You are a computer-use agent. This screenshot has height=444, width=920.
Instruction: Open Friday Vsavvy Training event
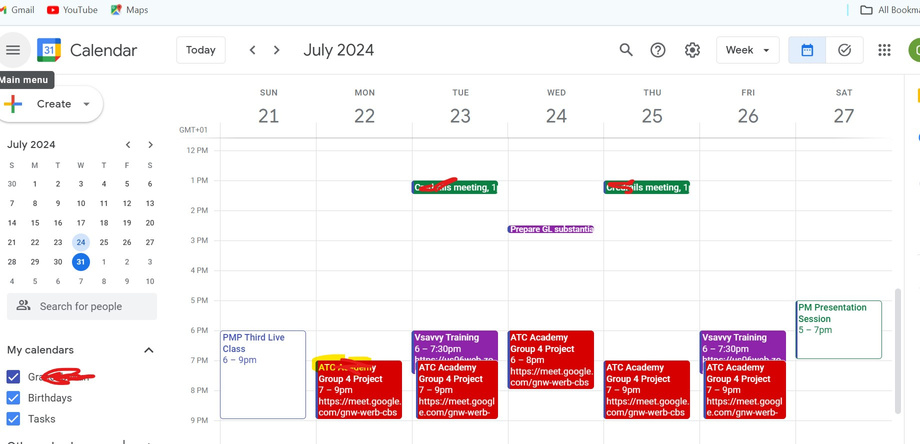point(743,344)
